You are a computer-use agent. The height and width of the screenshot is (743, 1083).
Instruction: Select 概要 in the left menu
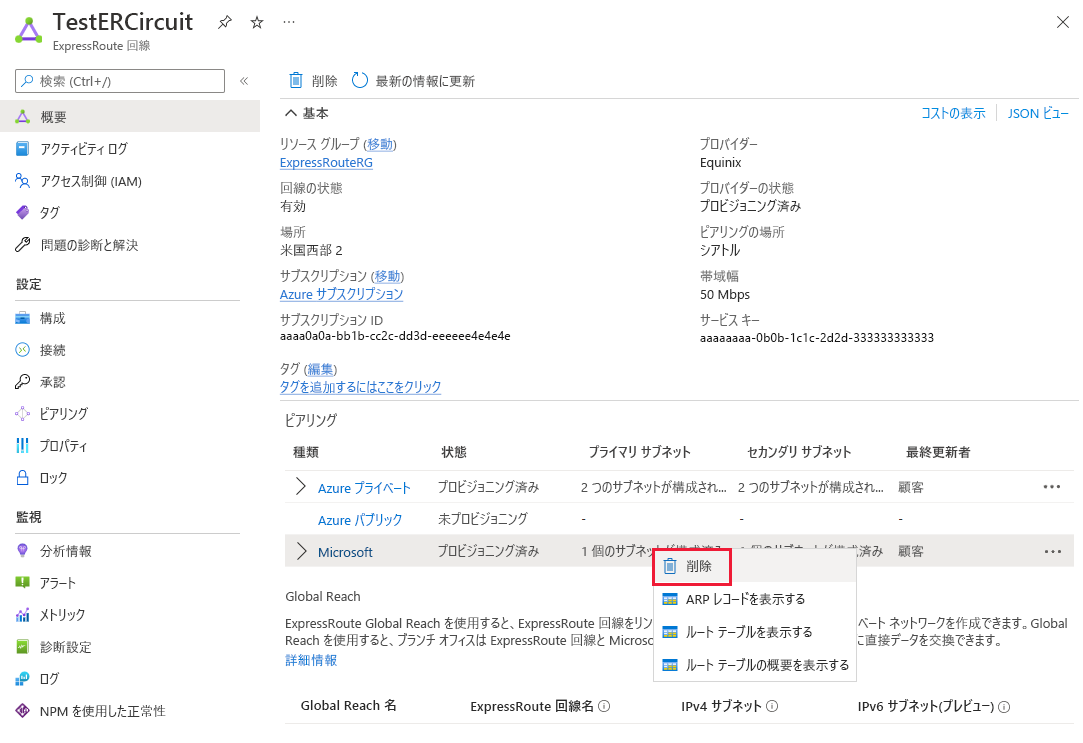[130, 116]
